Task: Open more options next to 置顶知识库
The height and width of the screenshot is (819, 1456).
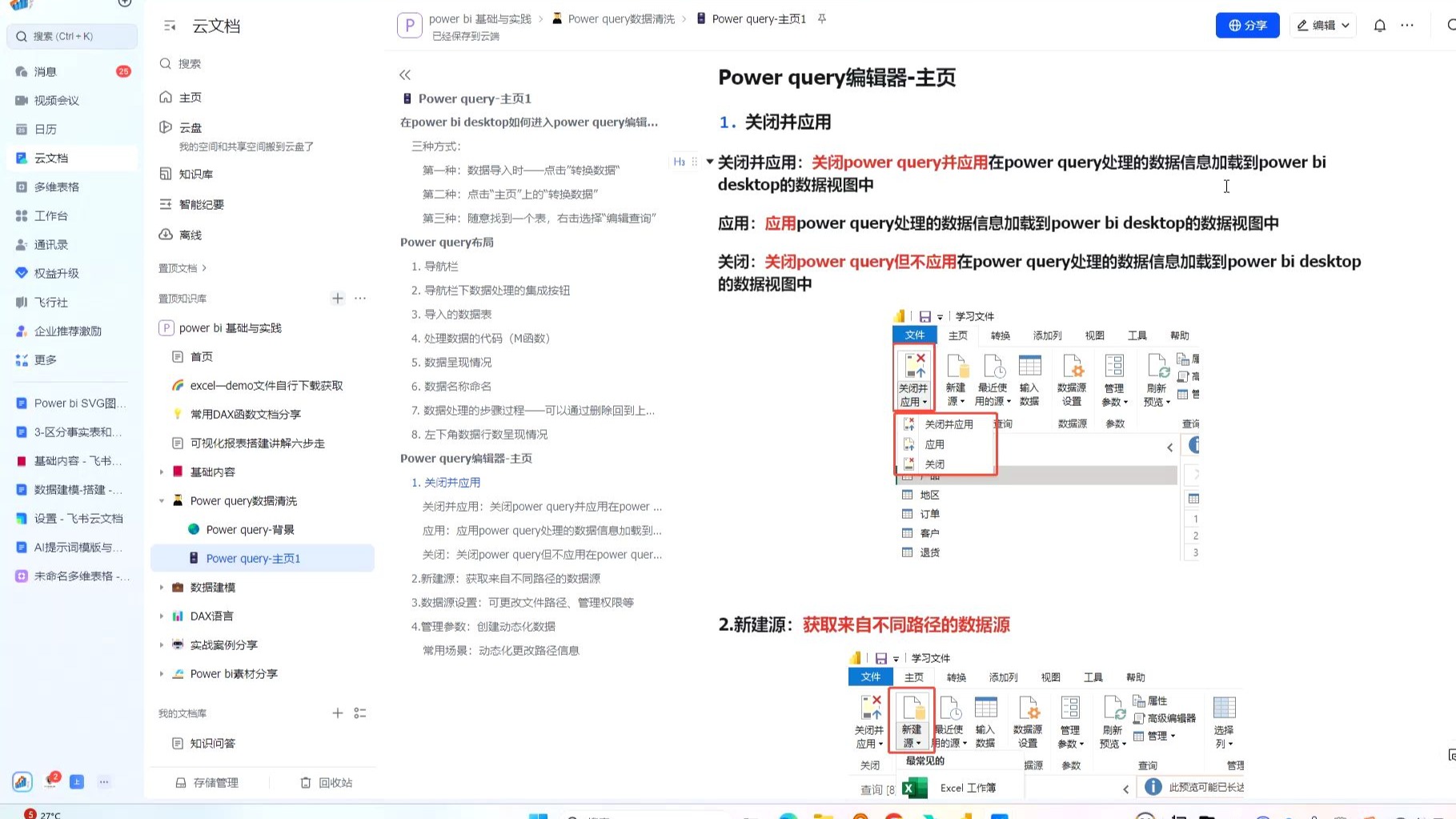Action: [360, 298]
